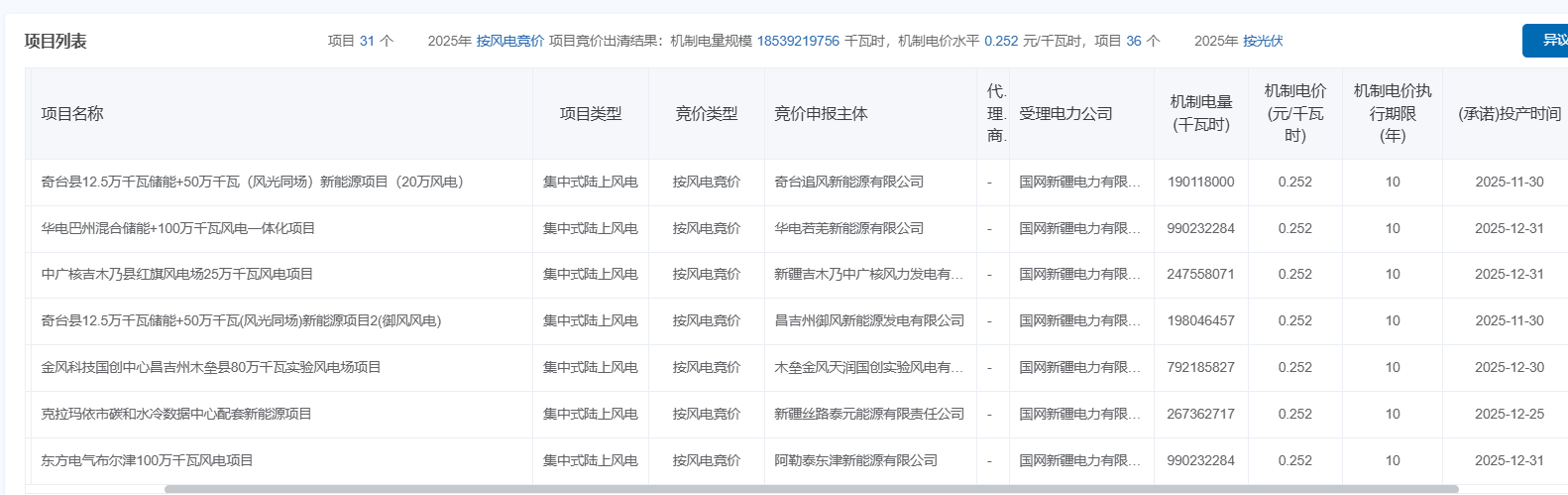
Task: Click the 机制电量(千瓦时) column header
Action: click(1200, 114)
